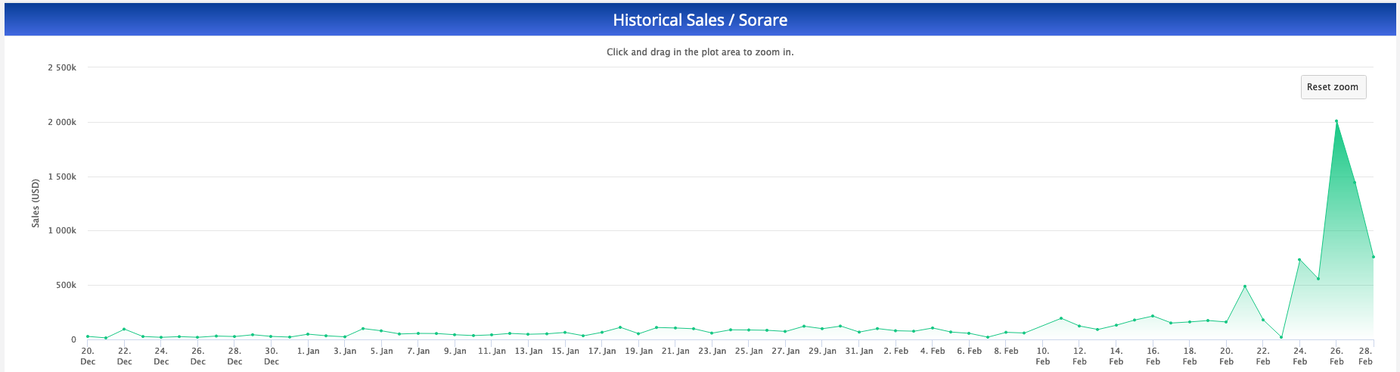Click the 1. Jan x-axis label
Image resolution: width=1400 pixels, height=372 pixels.
(308, 351)
